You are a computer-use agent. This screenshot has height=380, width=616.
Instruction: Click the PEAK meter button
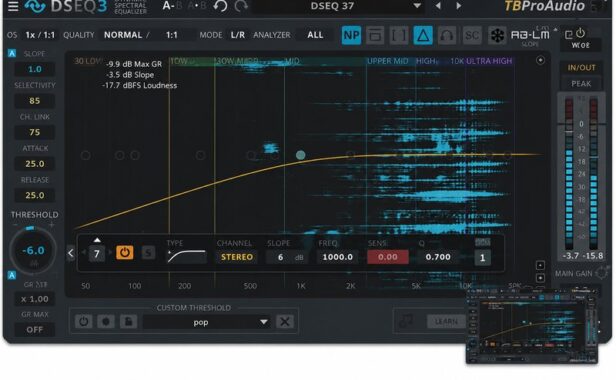pyautogui.click(x=581, y=83)
